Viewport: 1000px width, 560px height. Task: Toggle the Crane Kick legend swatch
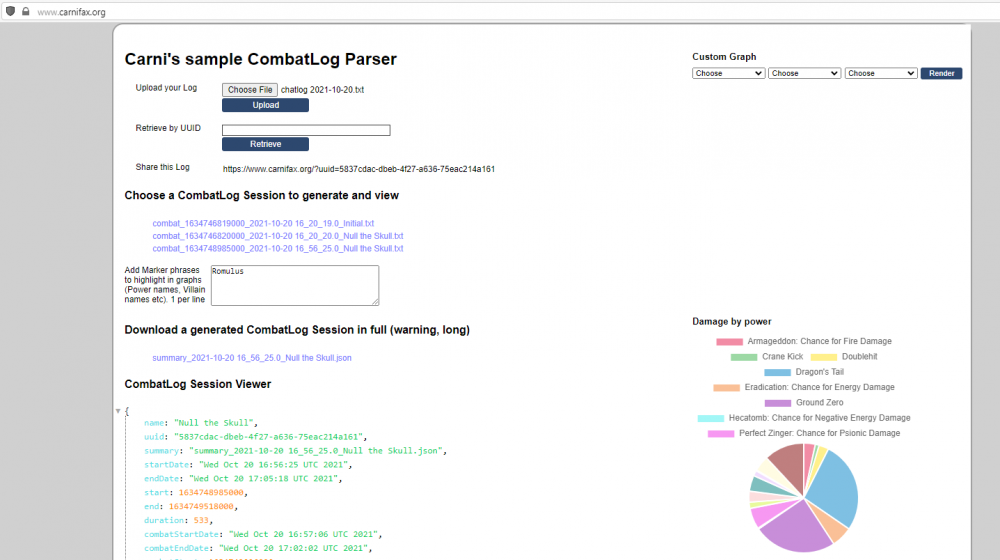click(x=744, y=357)
